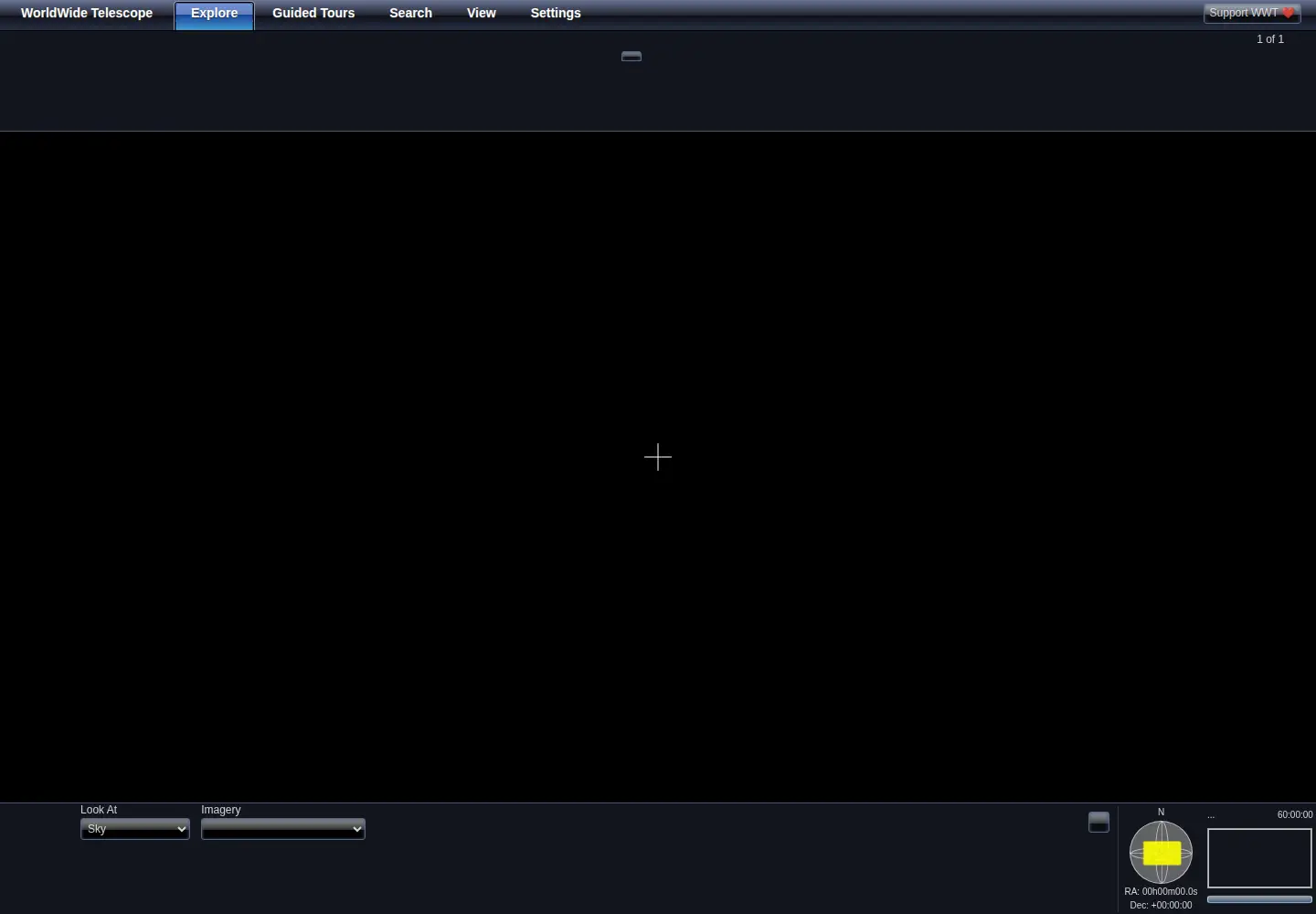Image resolution: width=1316 pixels, height=914 pixels.
Task: Click the 1 of 1 page indicator
Action: click(1270, 39)
